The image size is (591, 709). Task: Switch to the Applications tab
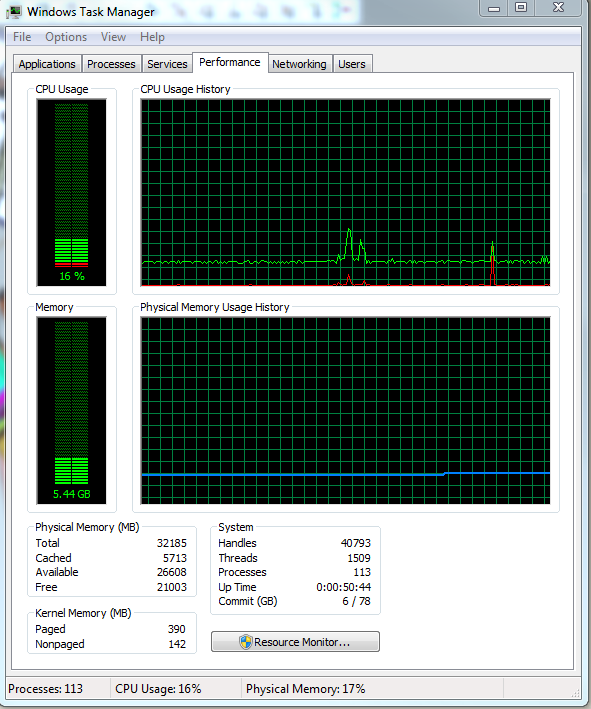tap(47, 64)
